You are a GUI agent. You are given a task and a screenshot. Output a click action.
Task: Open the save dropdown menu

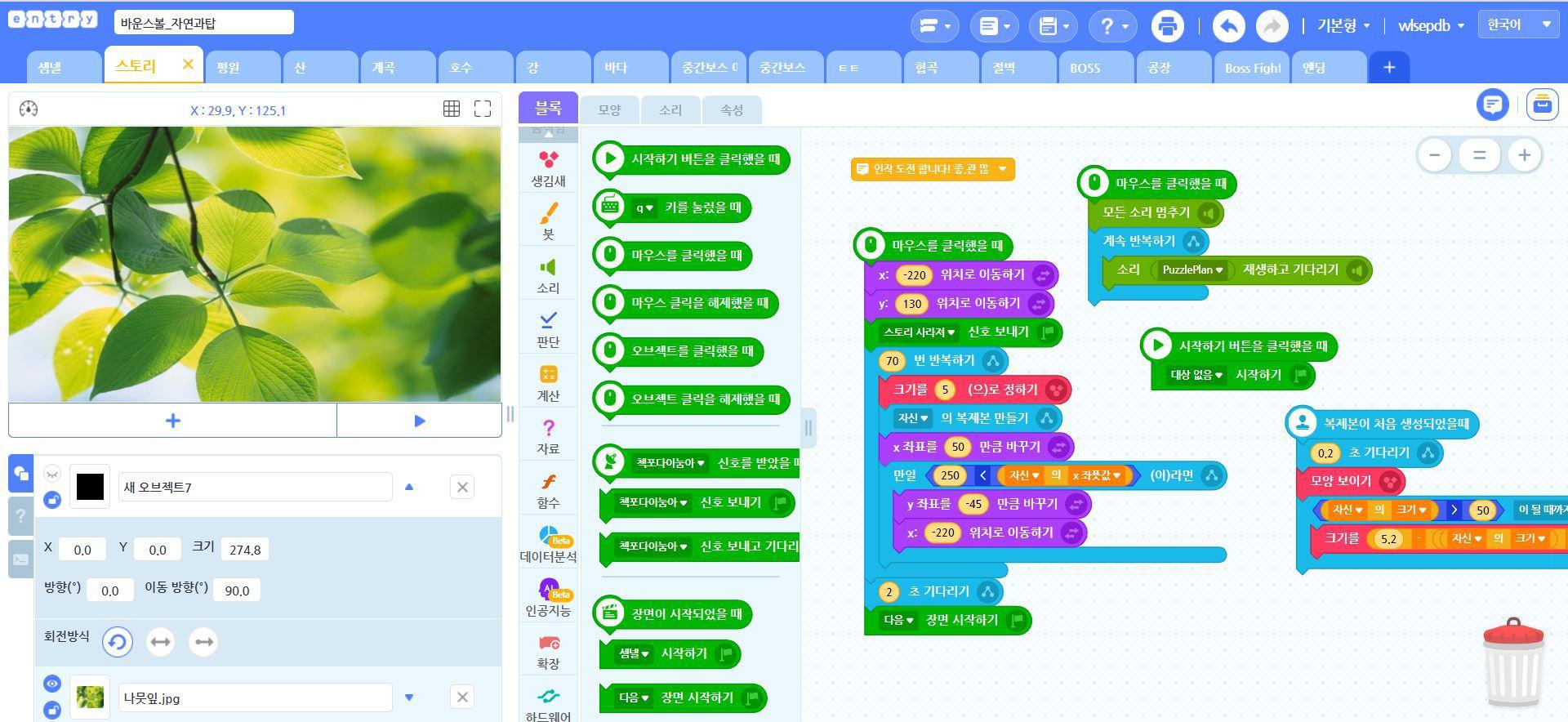(x=1053, y=26)
